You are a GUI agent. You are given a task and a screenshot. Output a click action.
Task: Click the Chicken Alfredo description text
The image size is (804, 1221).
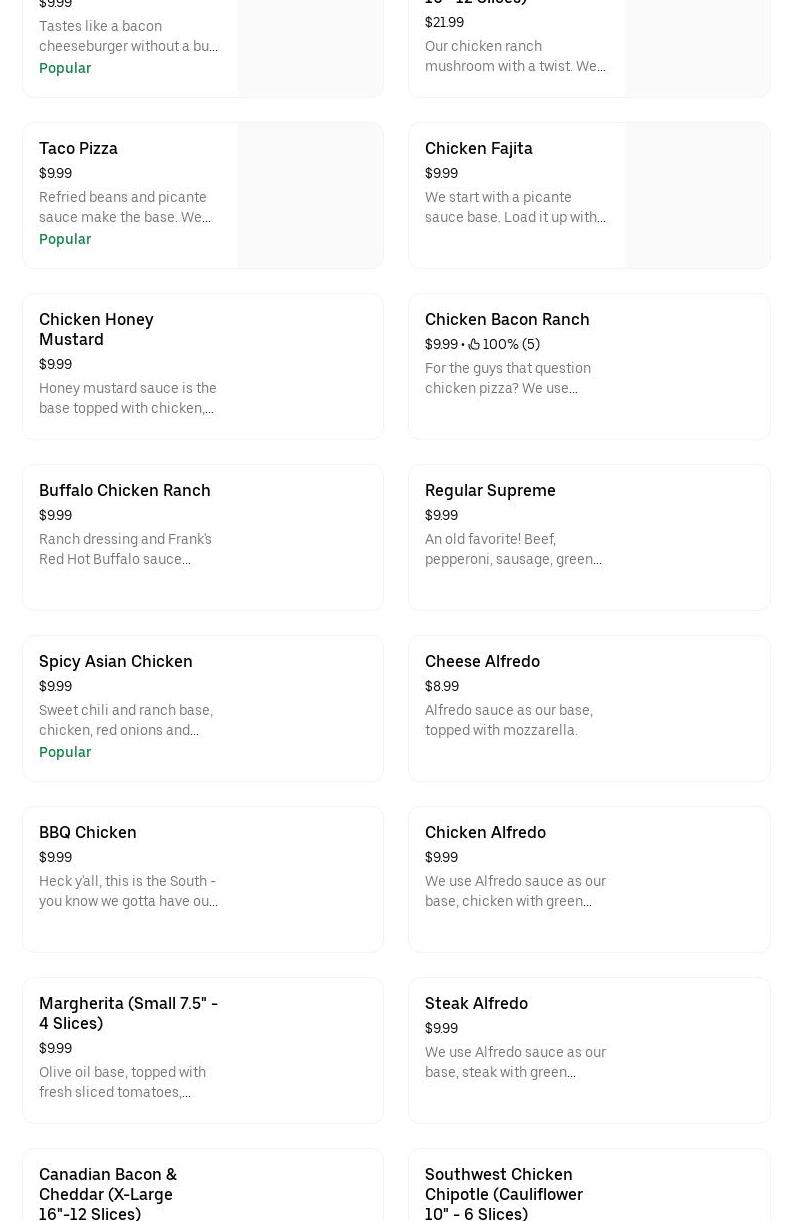coord(515,891)
